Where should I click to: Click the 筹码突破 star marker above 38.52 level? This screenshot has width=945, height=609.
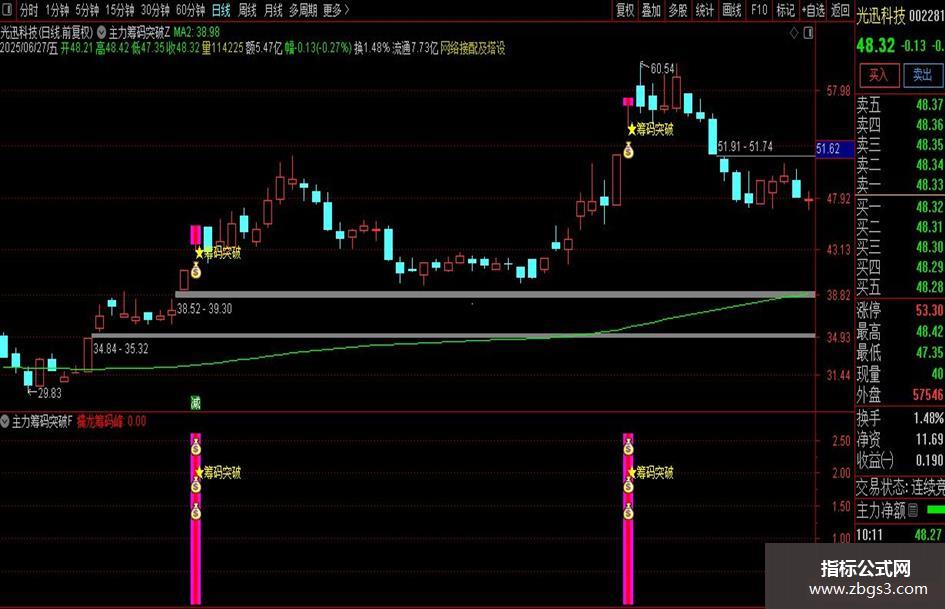click(218, 253)
